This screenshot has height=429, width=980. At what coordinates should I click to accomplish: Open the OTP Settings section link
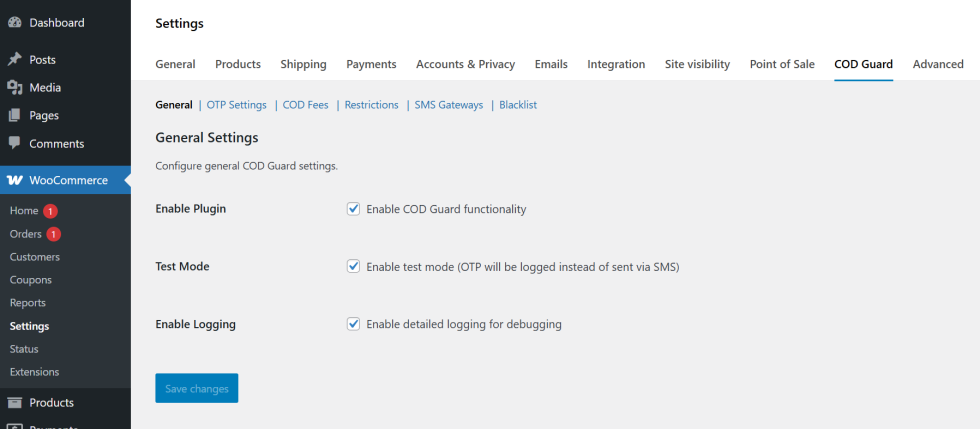click(x=236, y=105)
